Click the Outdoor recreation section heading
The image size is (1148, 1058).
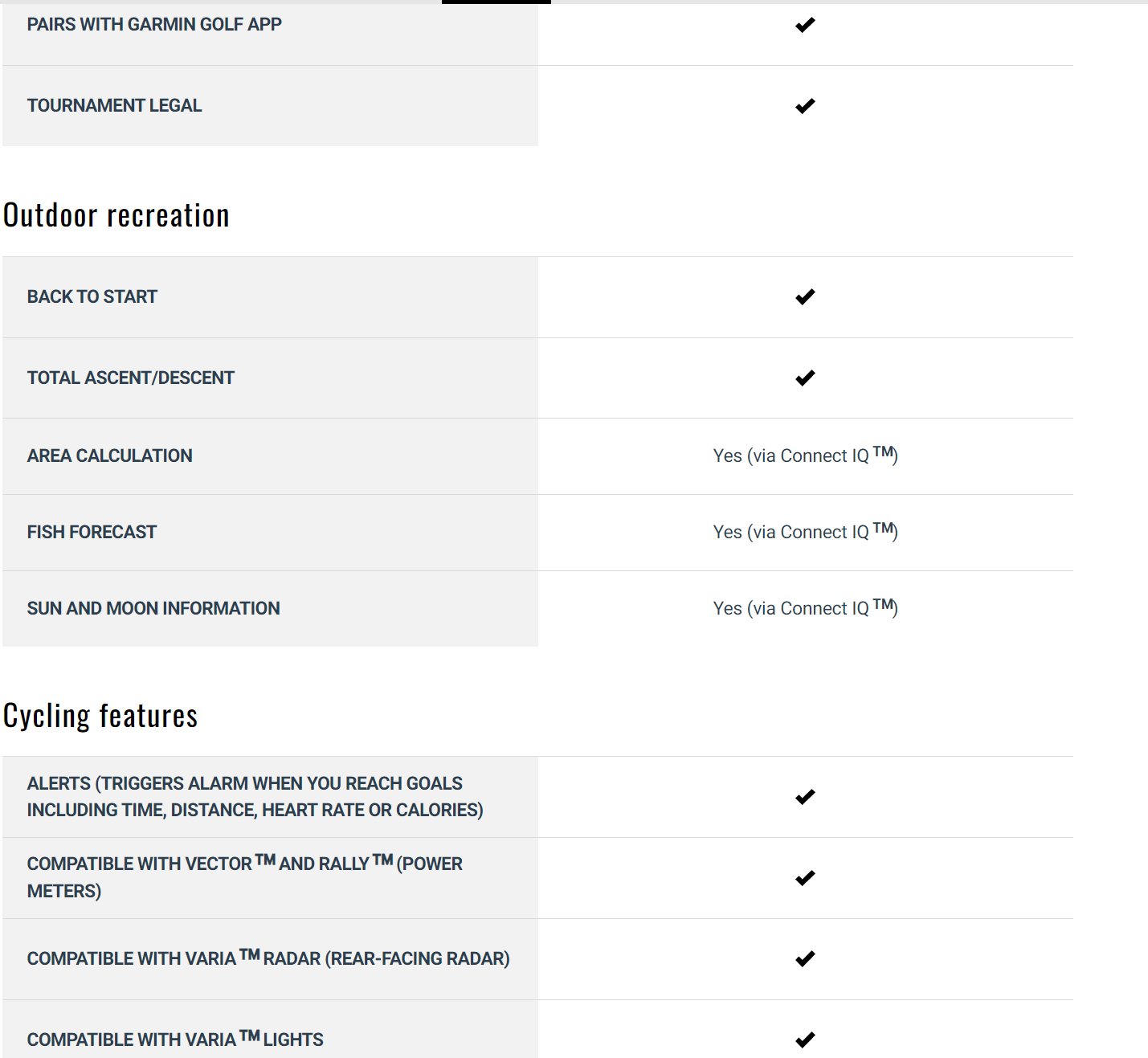(116, 215)
